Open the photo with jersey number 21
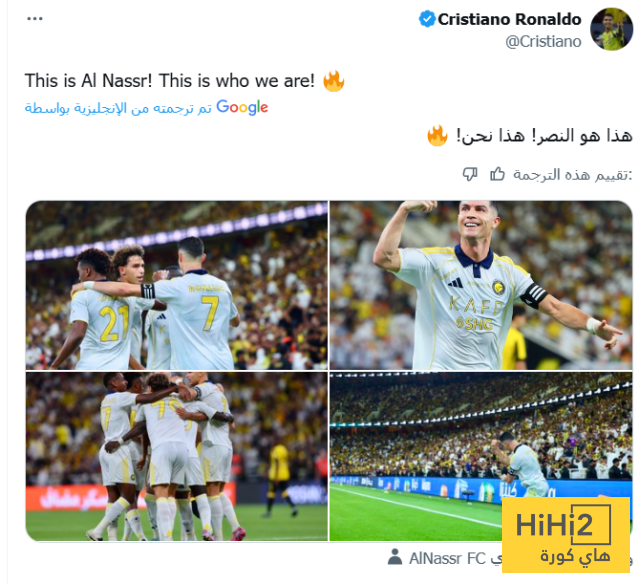Screen dimensions: 640x584 (x=177, y=285)
